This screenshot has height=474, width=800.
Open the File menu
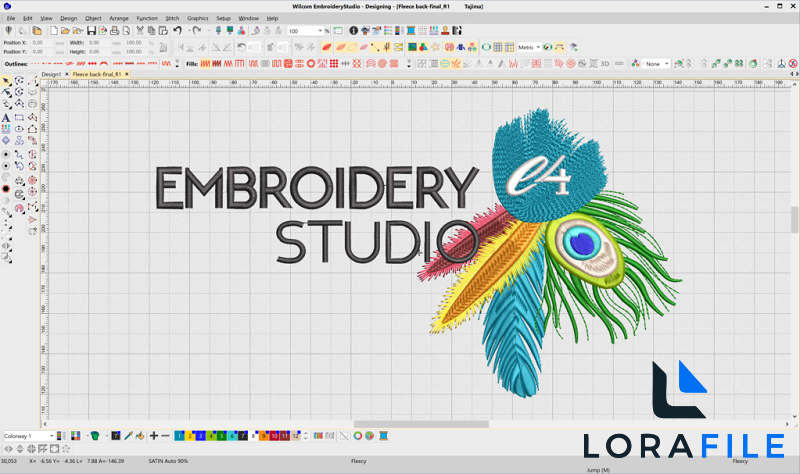pos(11,18)
